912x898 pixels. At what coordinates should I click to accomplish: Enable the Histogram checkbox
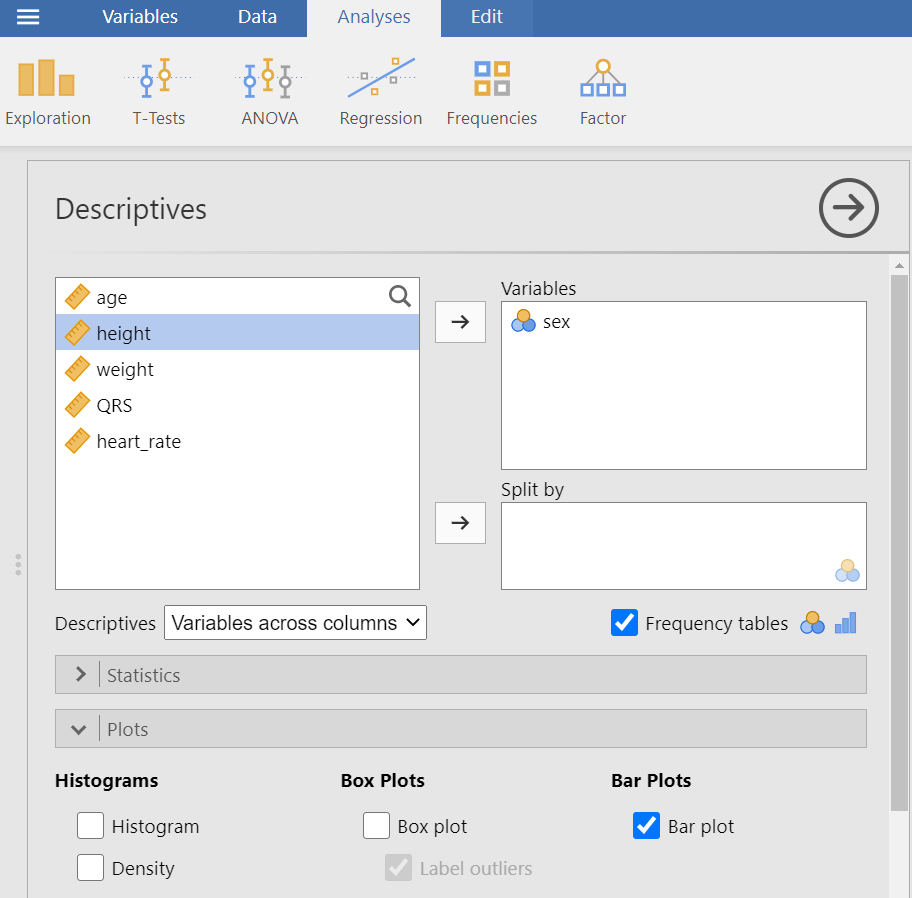pyautogui.click(x=91, y=826)
